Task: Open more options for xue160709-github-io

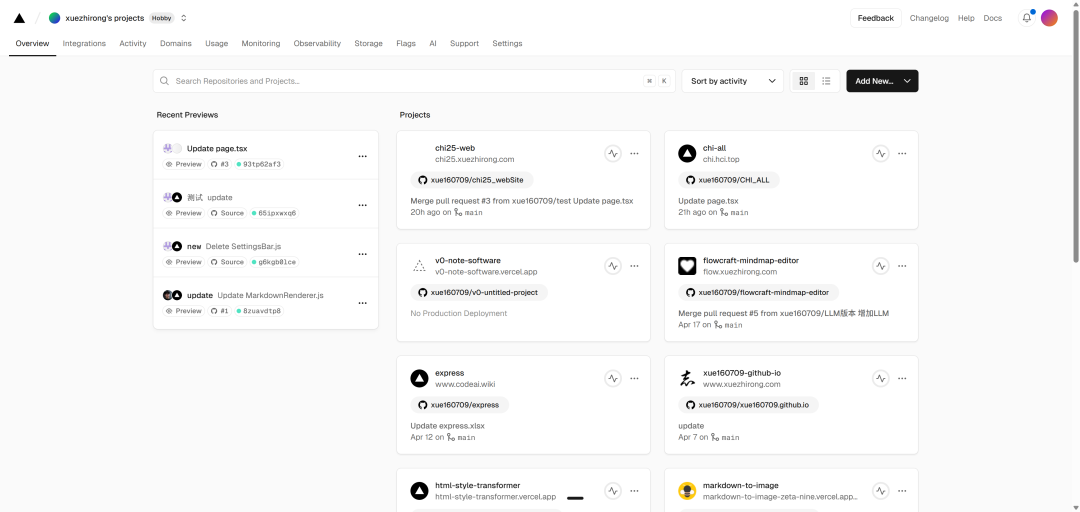Action: pos(902,378)
